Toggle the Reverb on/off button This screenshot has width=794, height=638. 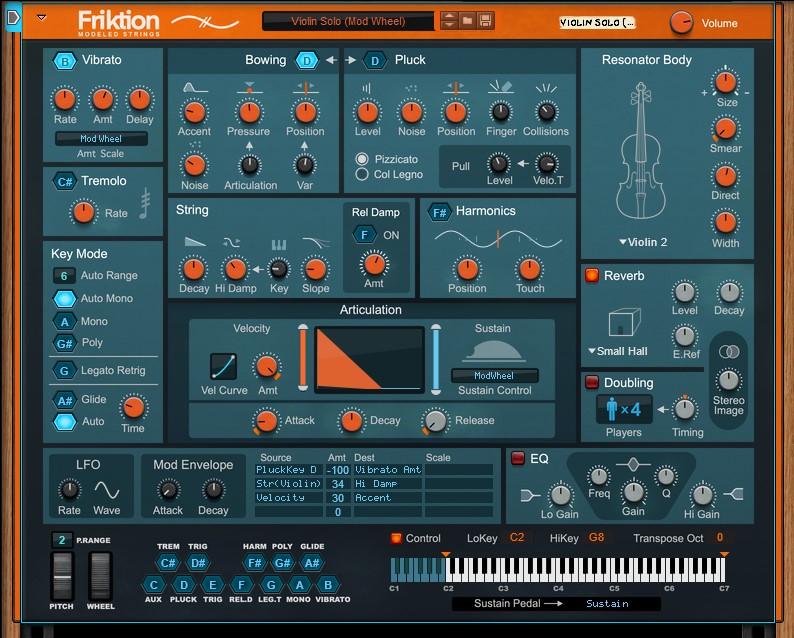coord(591,276)
